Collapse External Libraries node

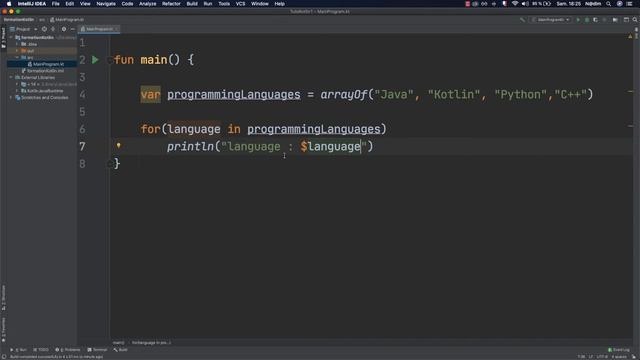click(11, 78)
